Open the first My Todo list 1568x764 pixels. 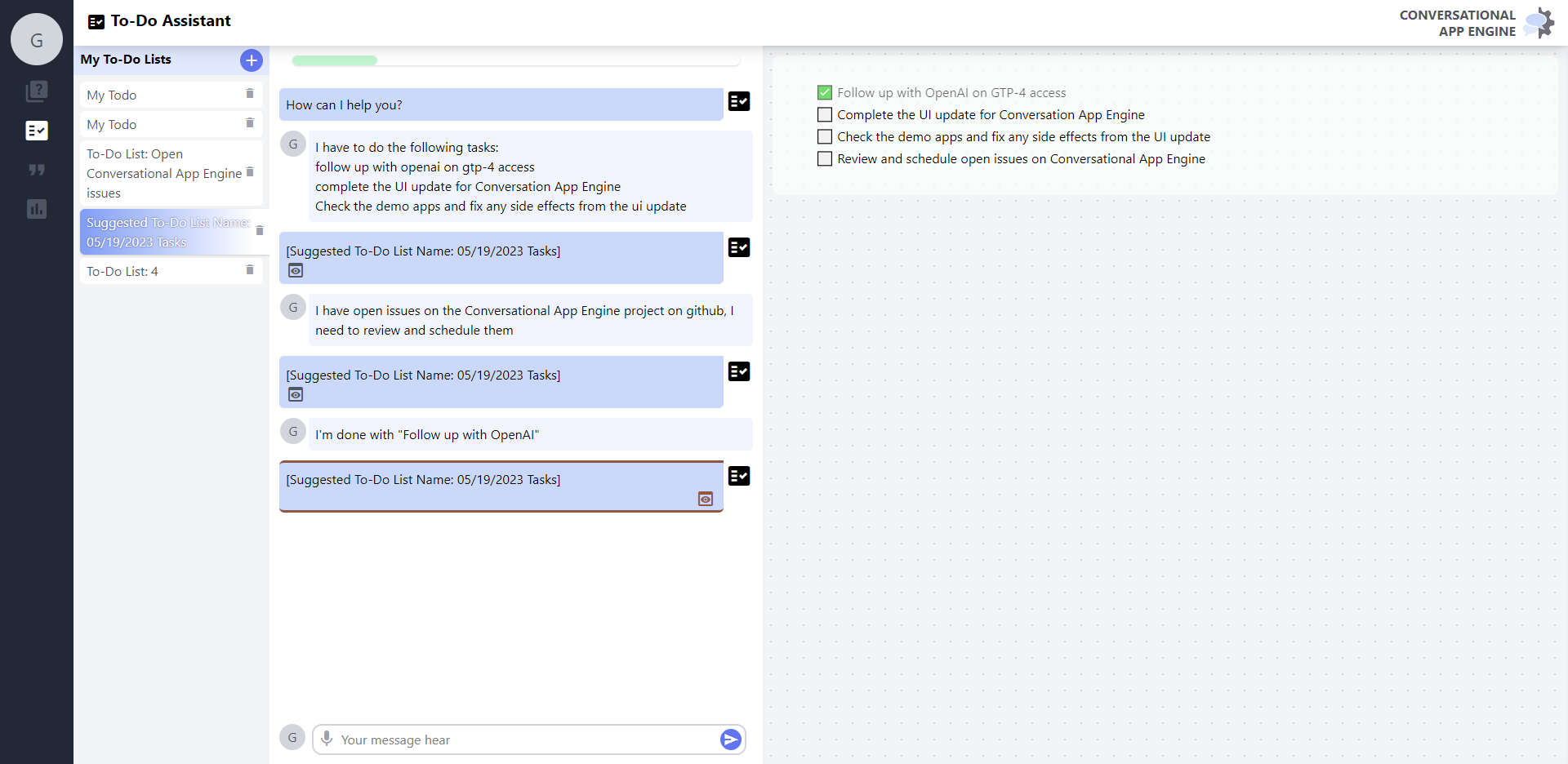point(171,95)
